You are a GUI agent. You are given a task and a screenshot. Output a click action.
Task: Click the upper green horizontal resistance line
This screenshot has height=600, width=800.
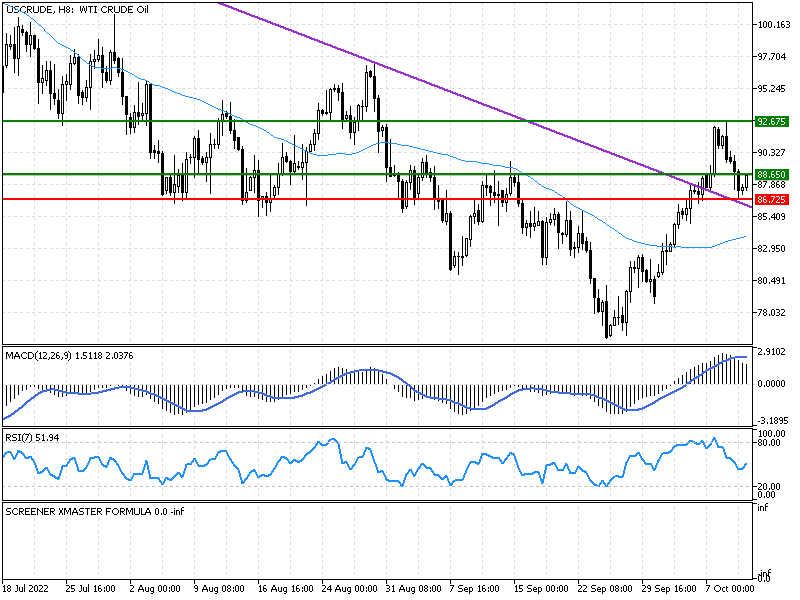(300, 121)
